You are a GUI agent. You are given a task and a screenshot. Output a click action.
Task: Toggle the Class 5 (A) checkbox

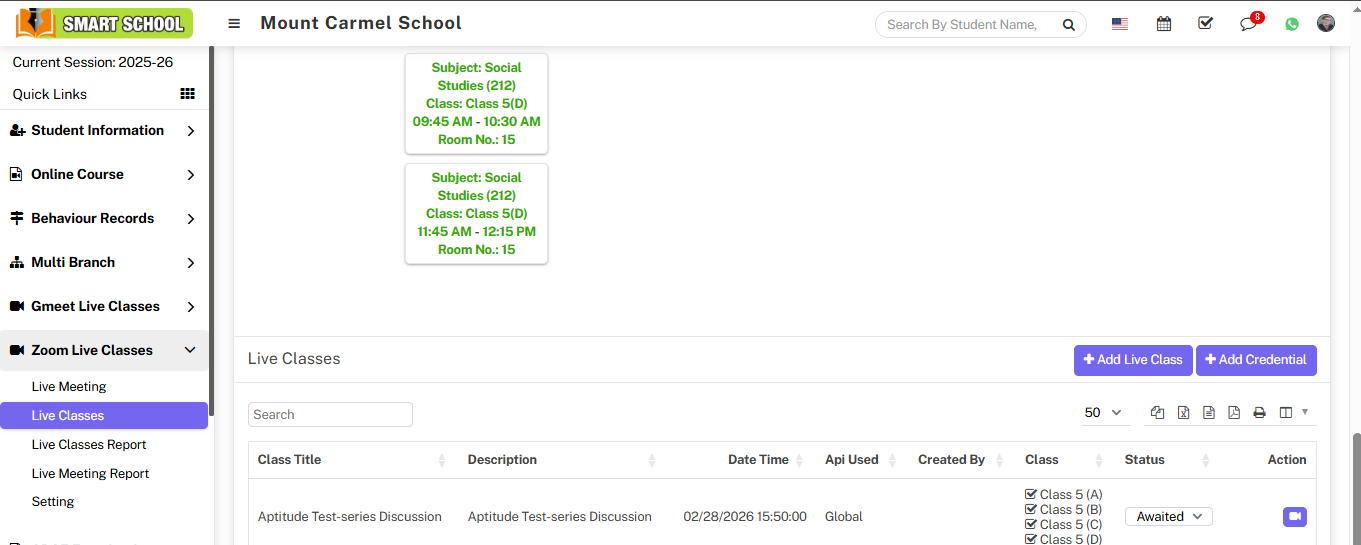pos(1031,494)
